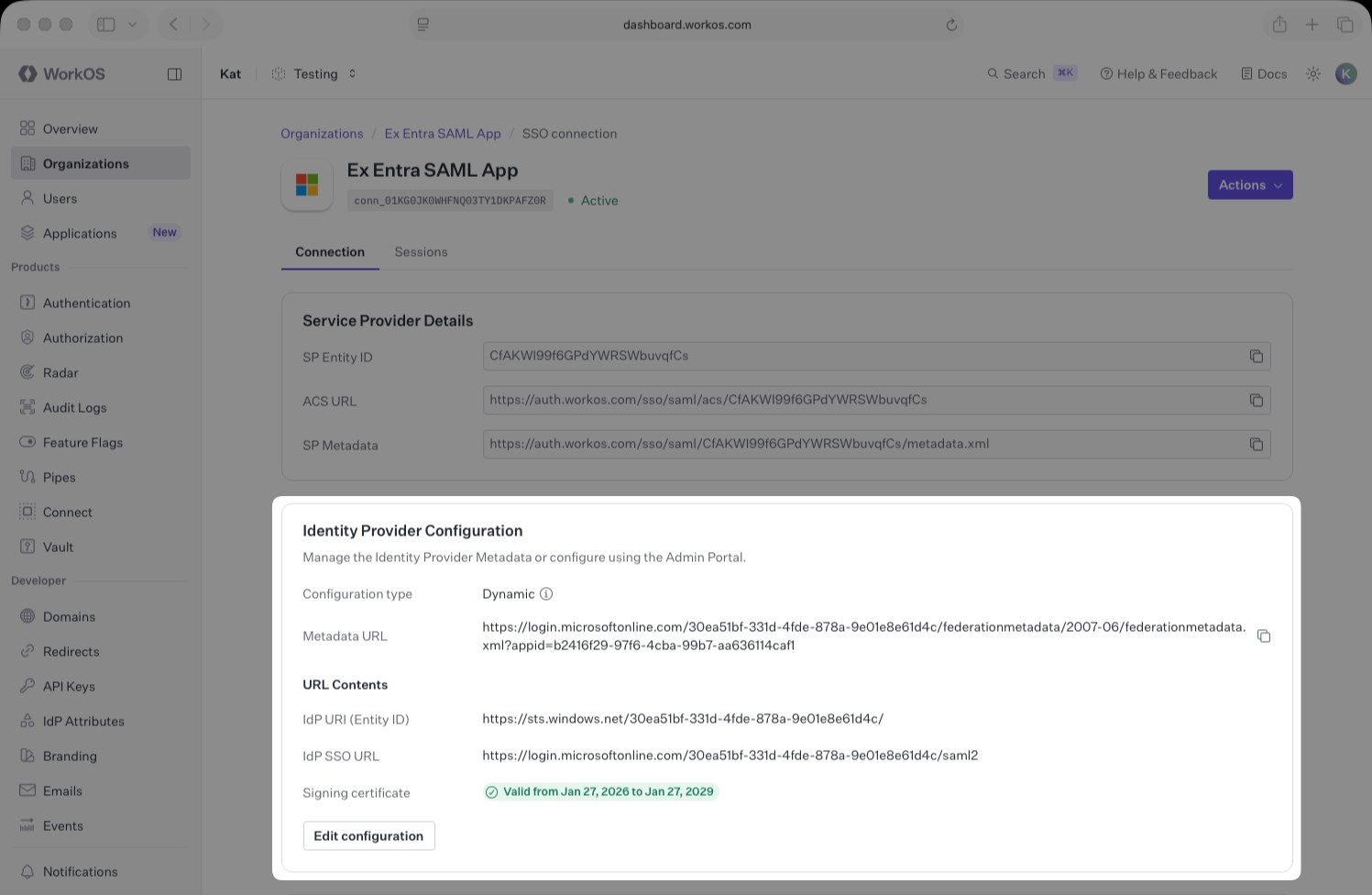The image size is (1372, 895).
Task: Go back in Safari history
Action: coord(173,25)
